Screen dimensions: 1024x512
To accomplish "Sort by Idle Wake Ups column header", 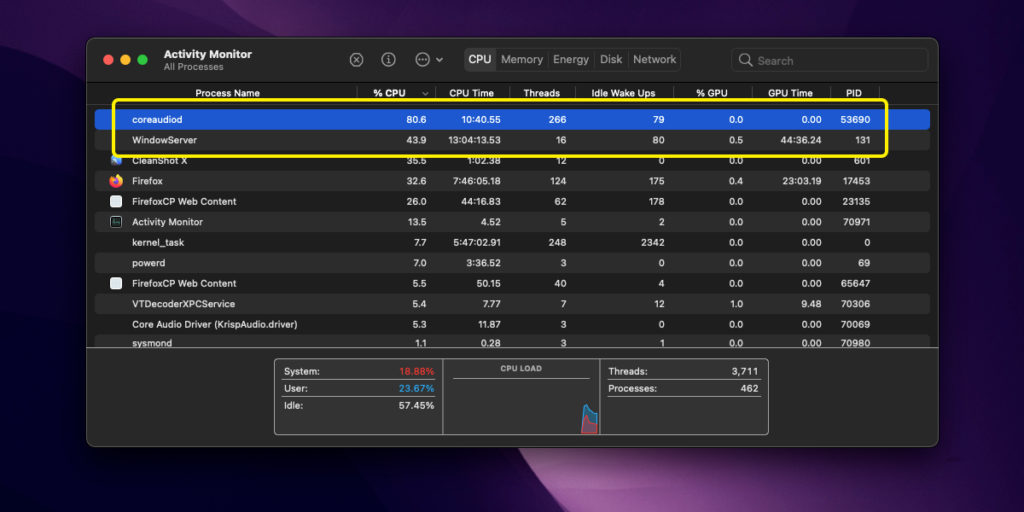I will 623,93.
